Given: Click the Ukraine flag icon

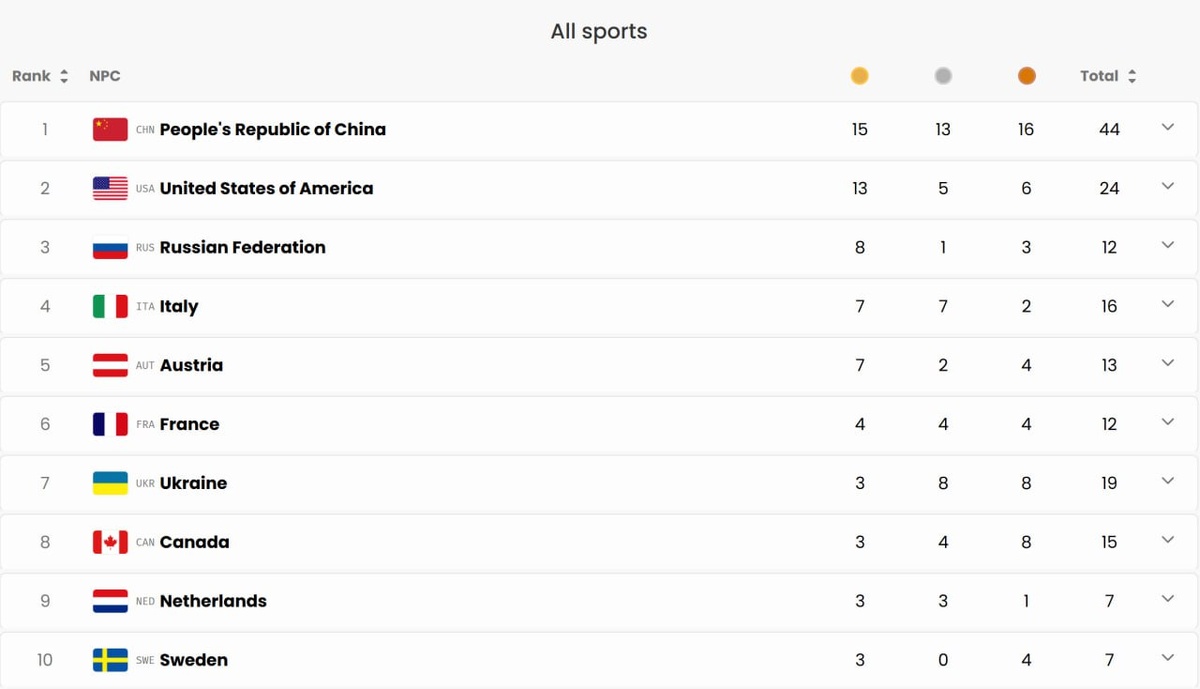Looking at the screenshot, I should pos(110,483).
